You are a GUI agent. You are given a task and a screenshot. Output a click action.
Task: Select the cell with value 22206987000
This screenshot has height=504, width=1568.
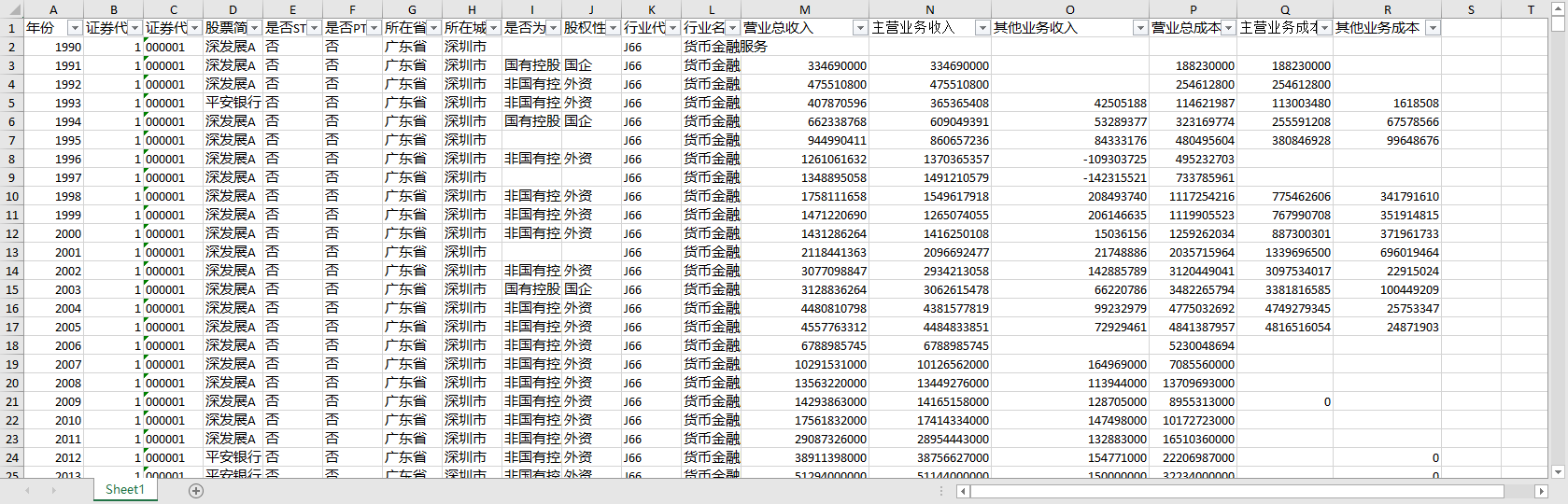(x=1193, y=457)
